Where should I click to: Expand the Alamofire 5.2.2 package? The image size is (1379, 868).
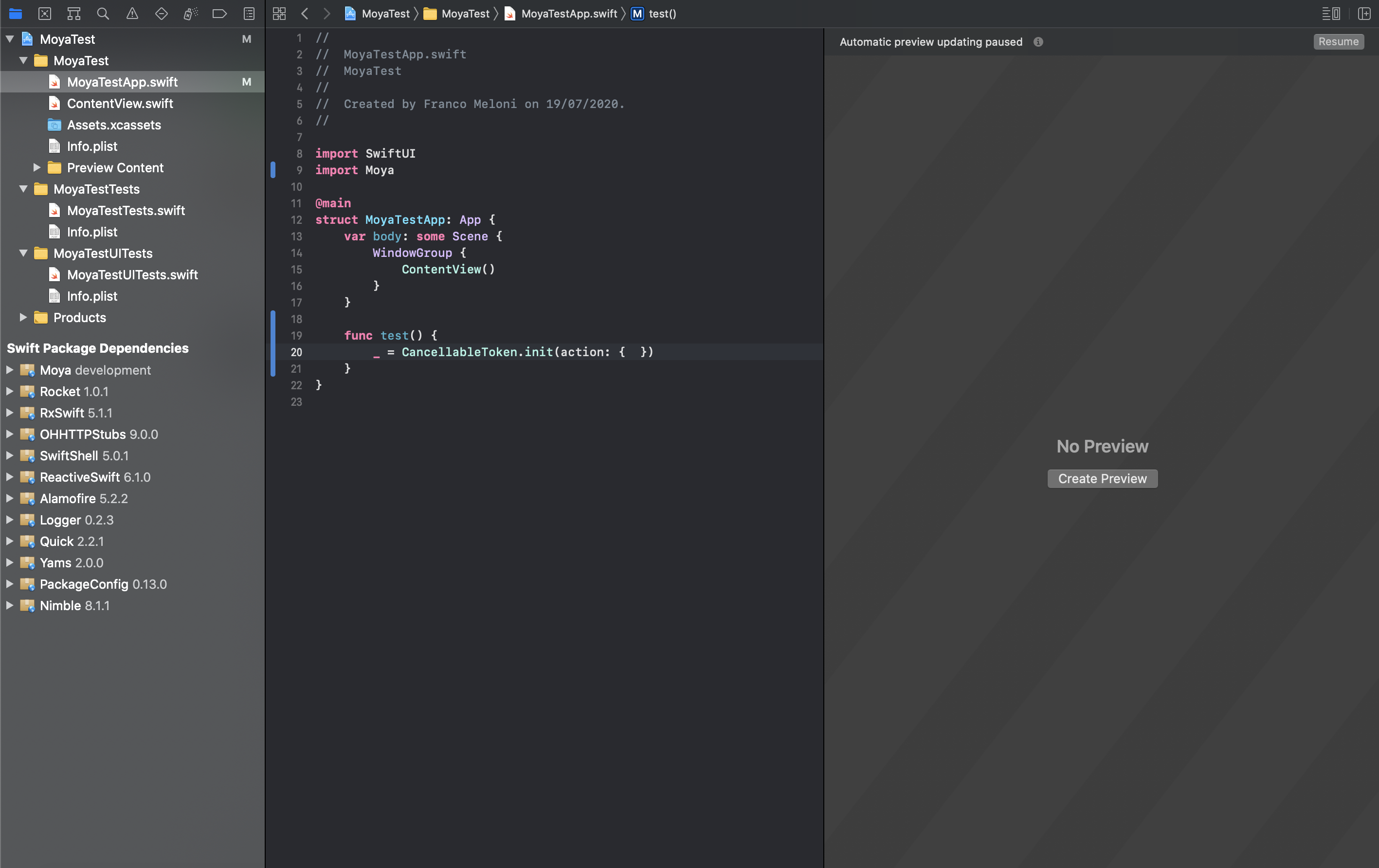(10, 499)
